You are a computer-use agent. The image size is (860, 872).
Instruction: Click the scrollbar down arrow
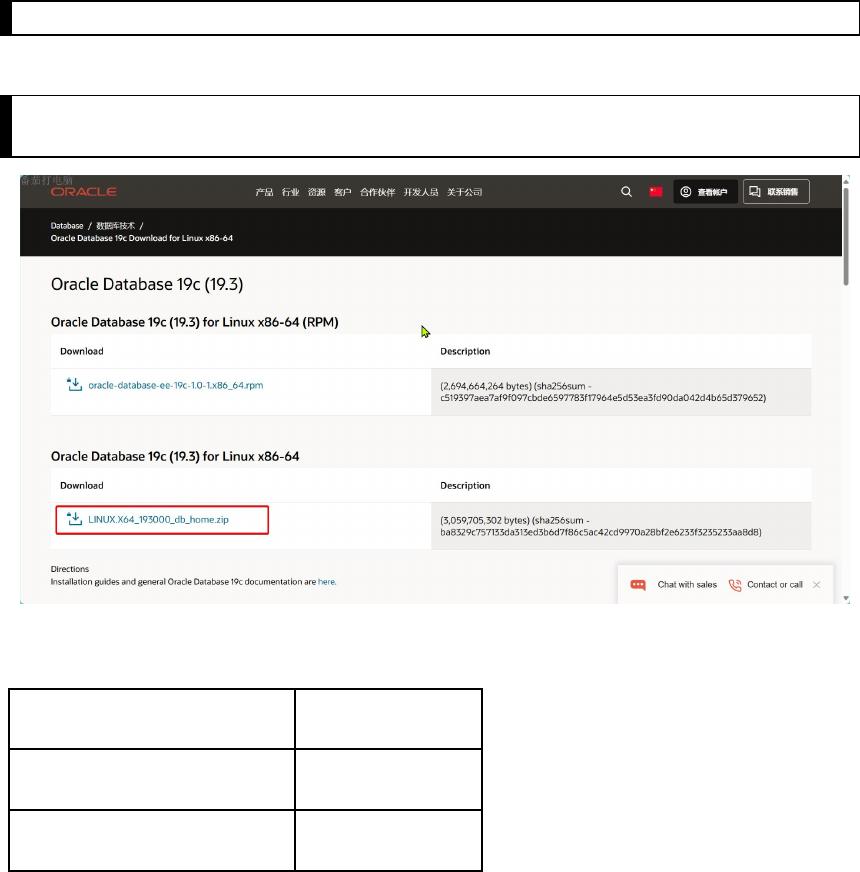tap(846, 598)
